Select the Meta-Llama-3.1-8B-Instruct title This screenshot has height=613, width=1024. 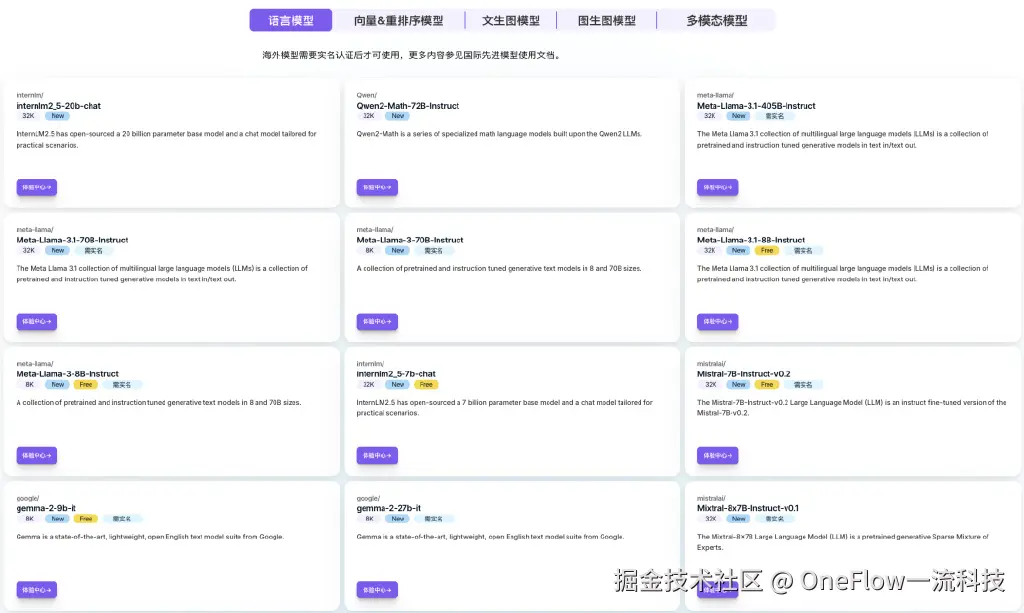[750, 240]
